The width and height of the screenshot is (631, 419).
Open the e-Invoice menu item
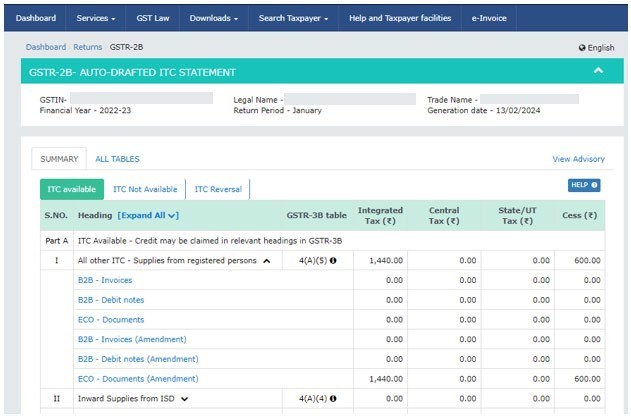coord(490,18)
